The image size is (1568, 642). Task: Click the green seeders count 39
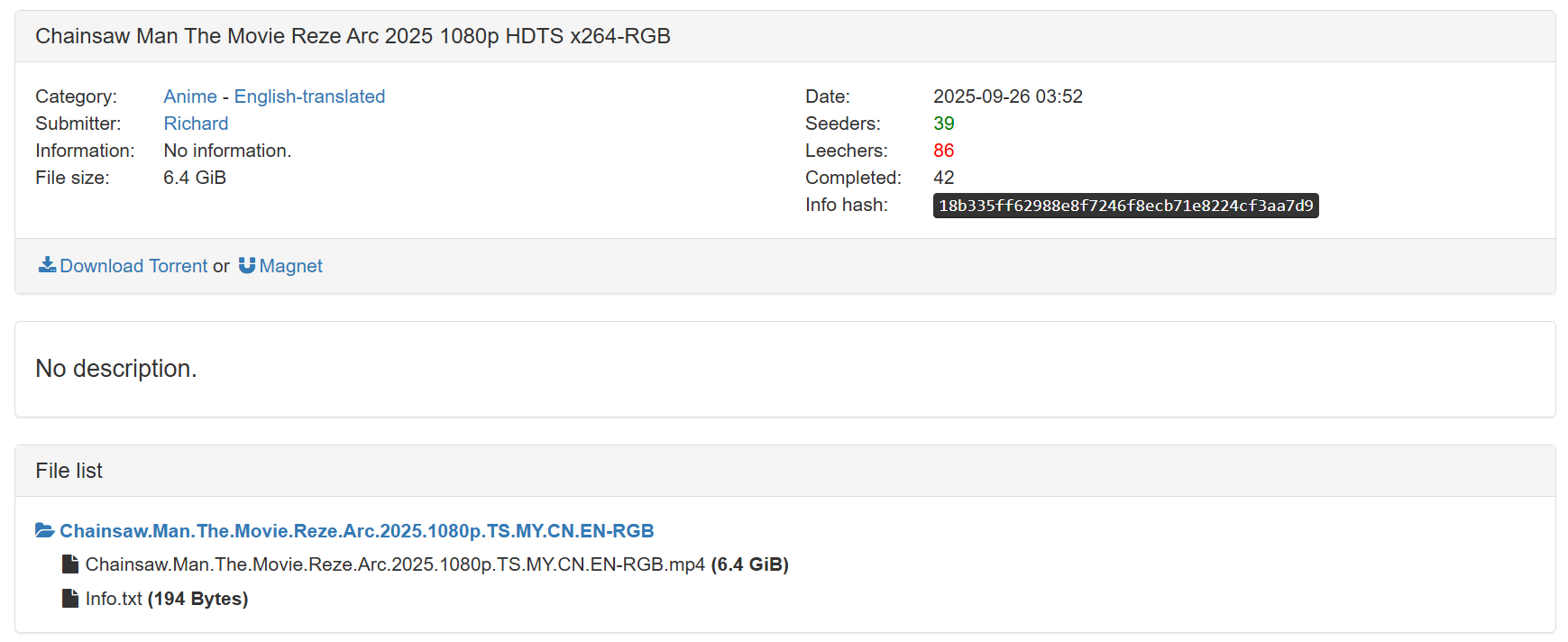click(x=943, y=124)
